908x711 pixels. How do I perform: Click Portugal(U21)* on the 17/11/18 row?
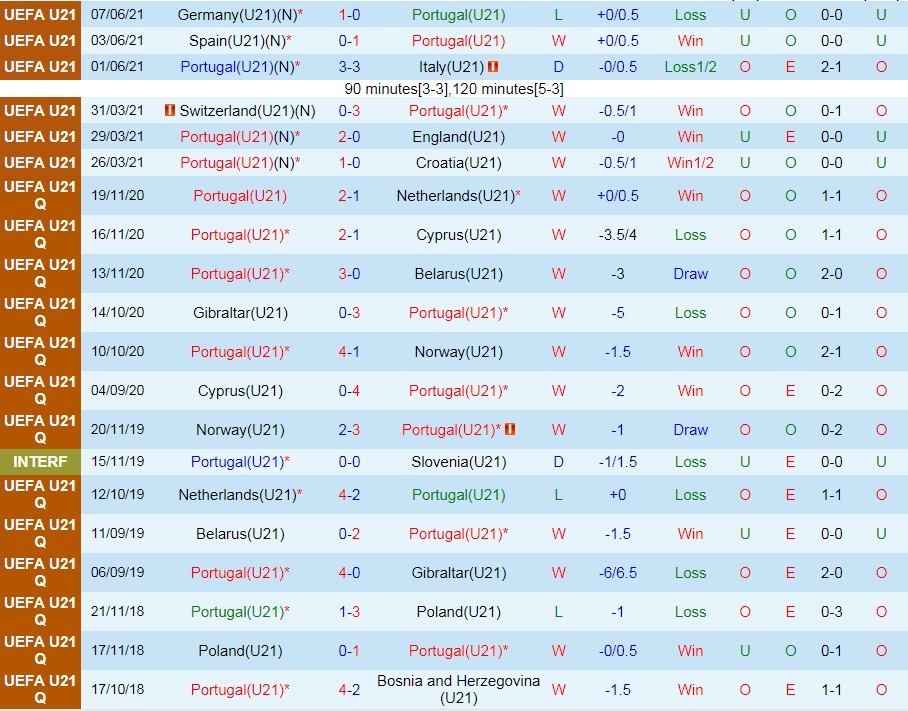(x=459, y=651)
